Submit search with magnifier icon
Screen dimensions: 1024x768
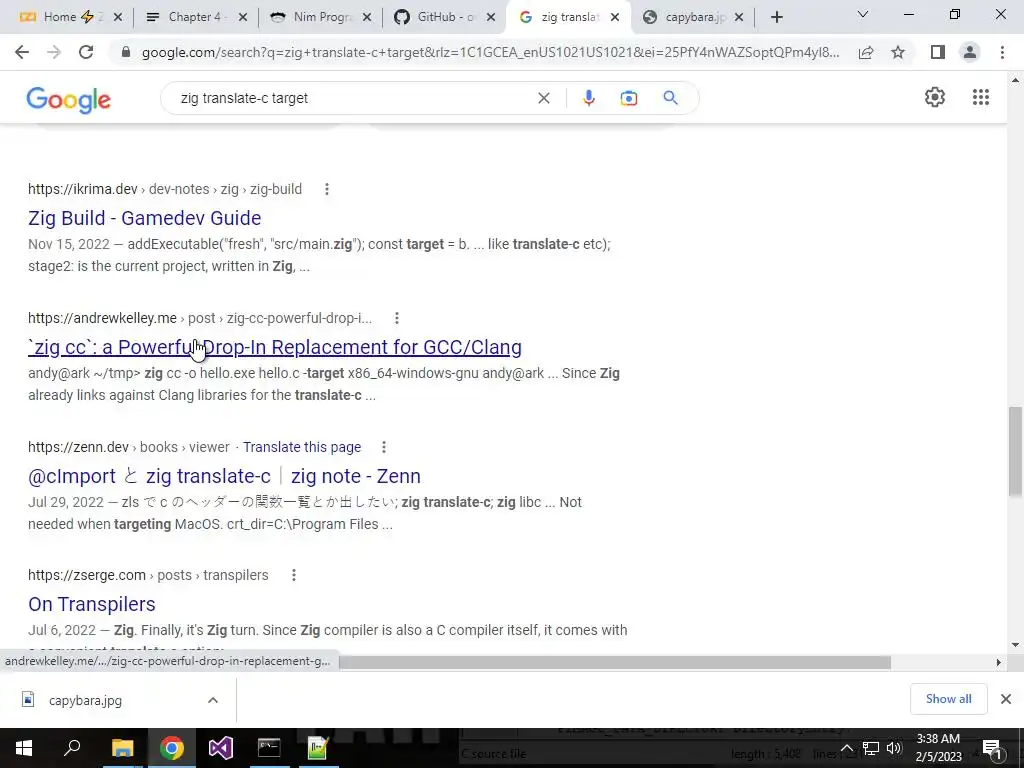[x=670, y=98]
